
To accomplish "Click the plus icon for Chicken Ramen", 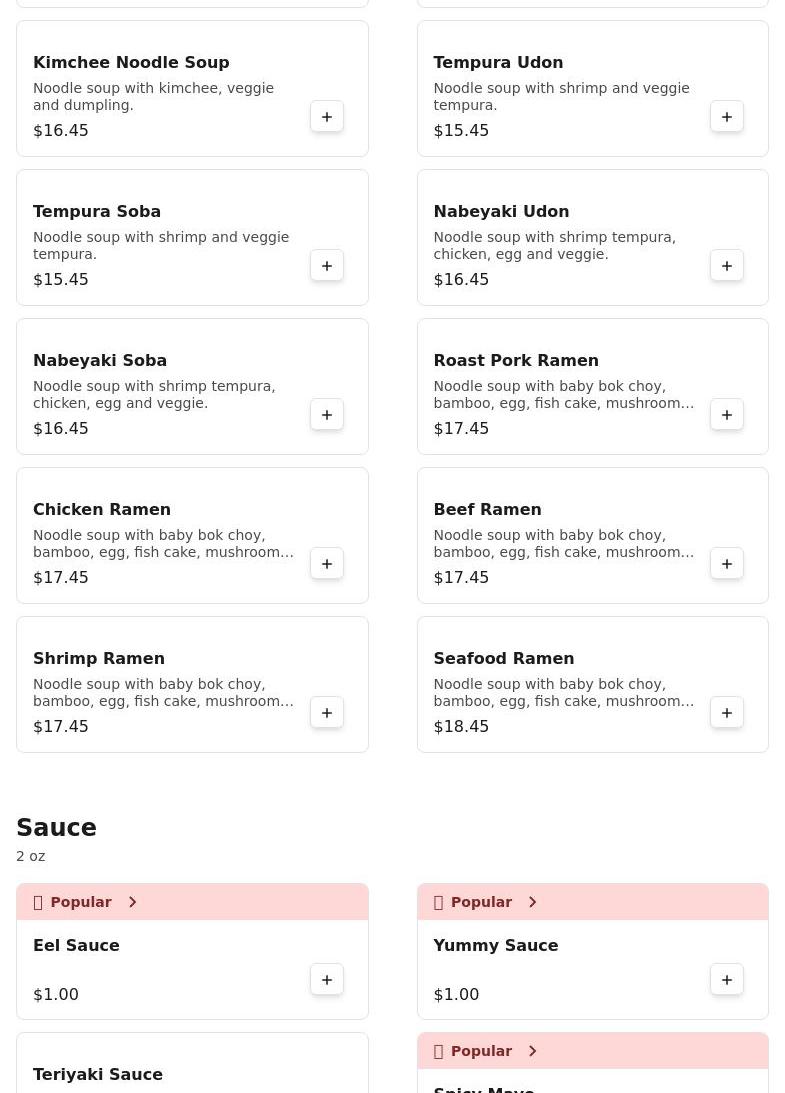I will click(327, 564).
